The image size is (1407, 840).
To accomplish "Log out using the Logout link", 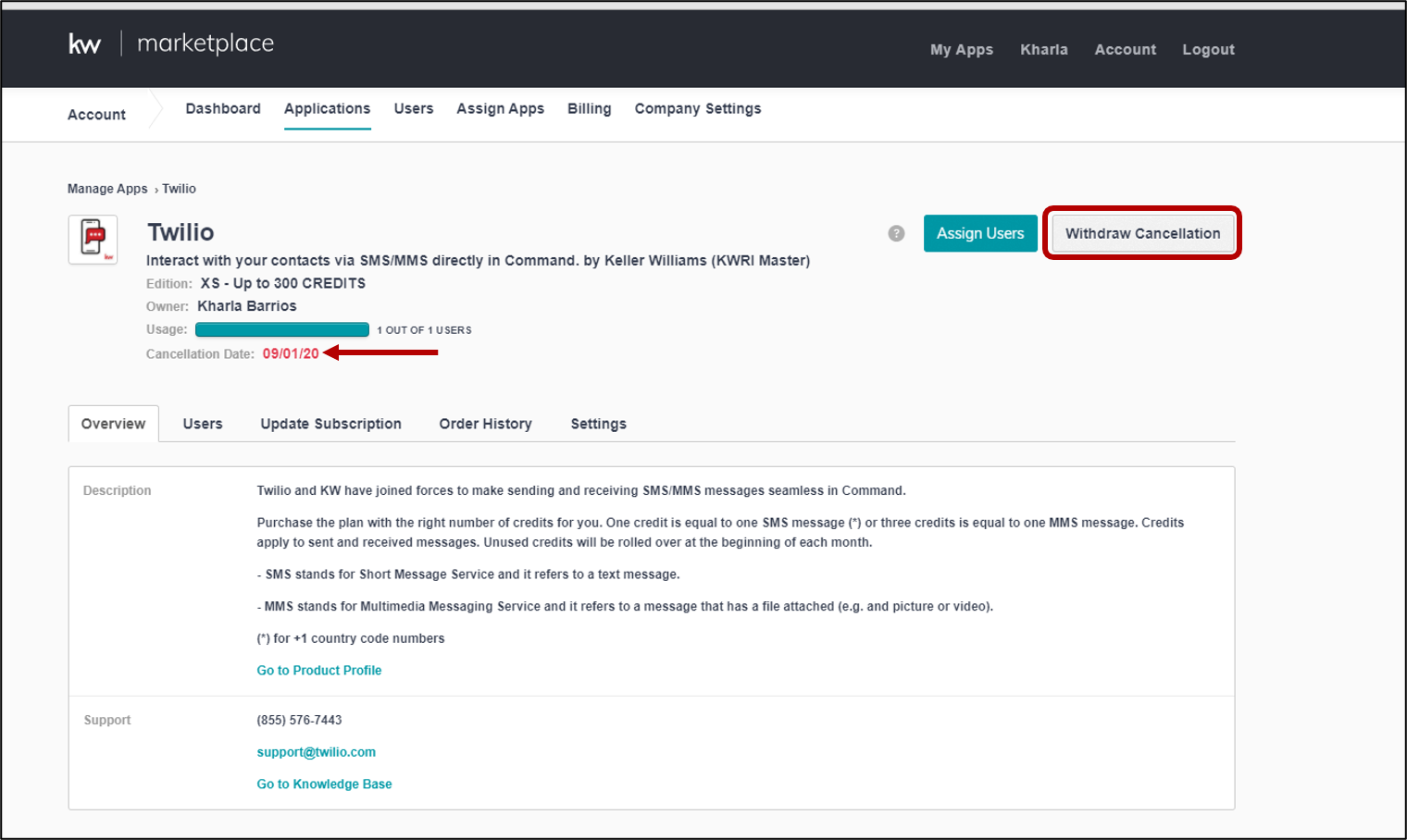I will (1208, 50).
